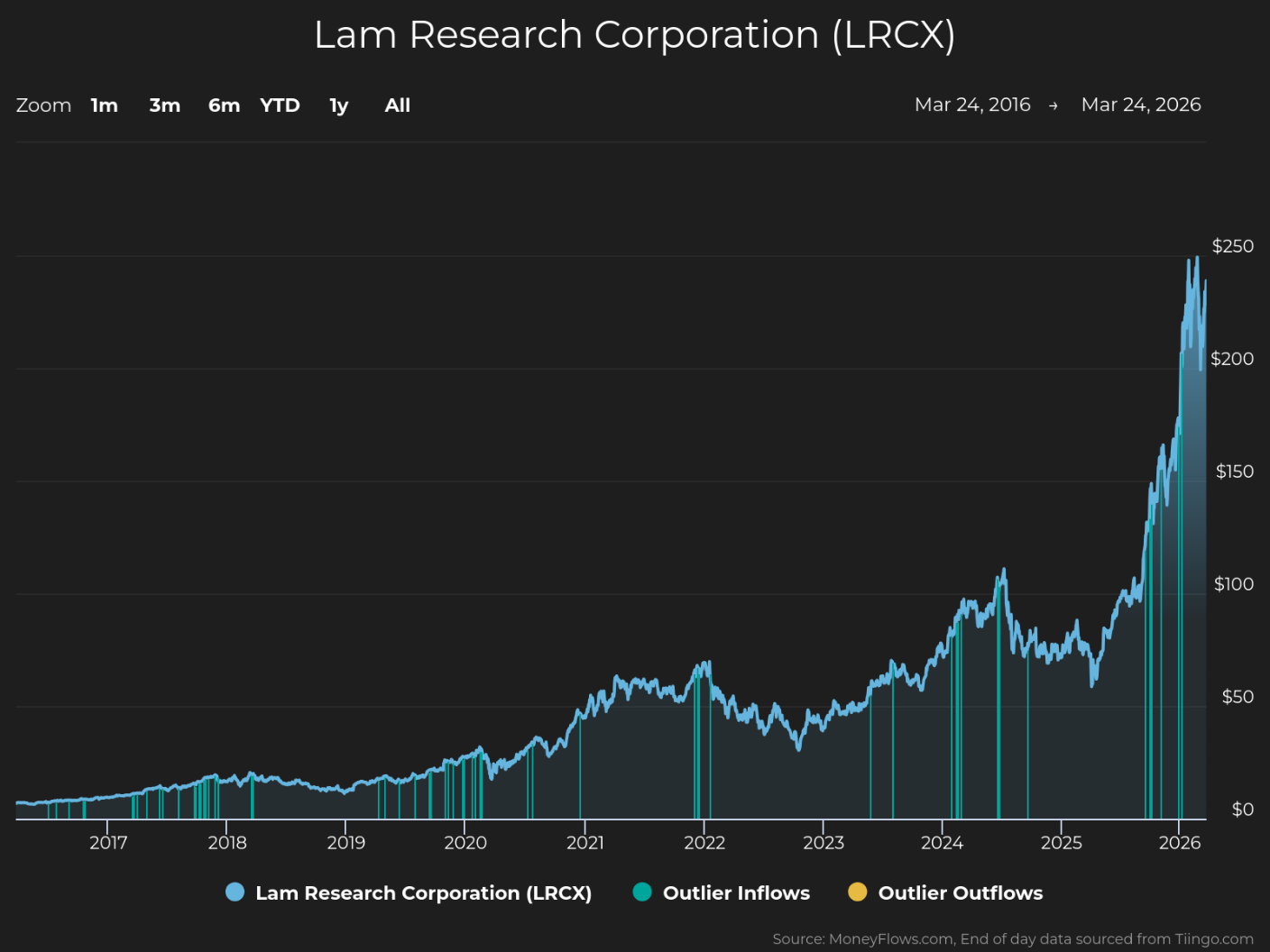
Task: Toggle Outlier Outflows legend item
Action: coord(945,892)
